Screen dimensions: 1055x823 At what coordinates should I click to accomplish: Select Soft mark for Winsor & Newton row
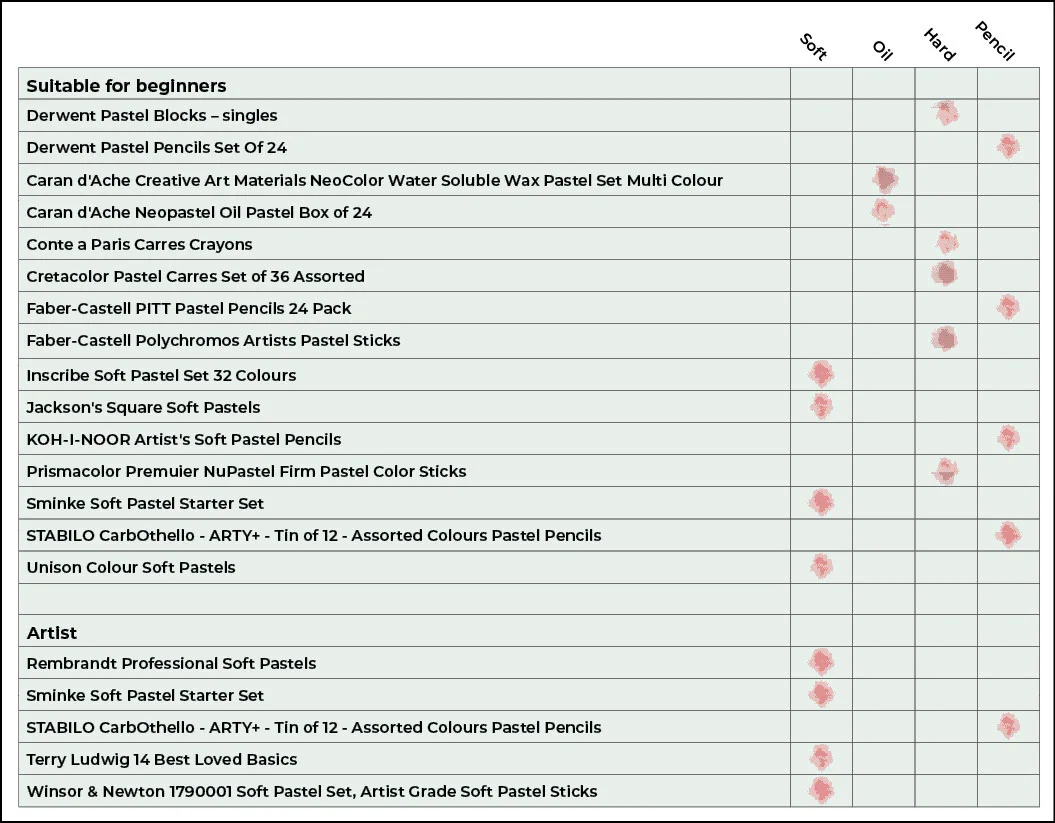(x=821, y=790)
